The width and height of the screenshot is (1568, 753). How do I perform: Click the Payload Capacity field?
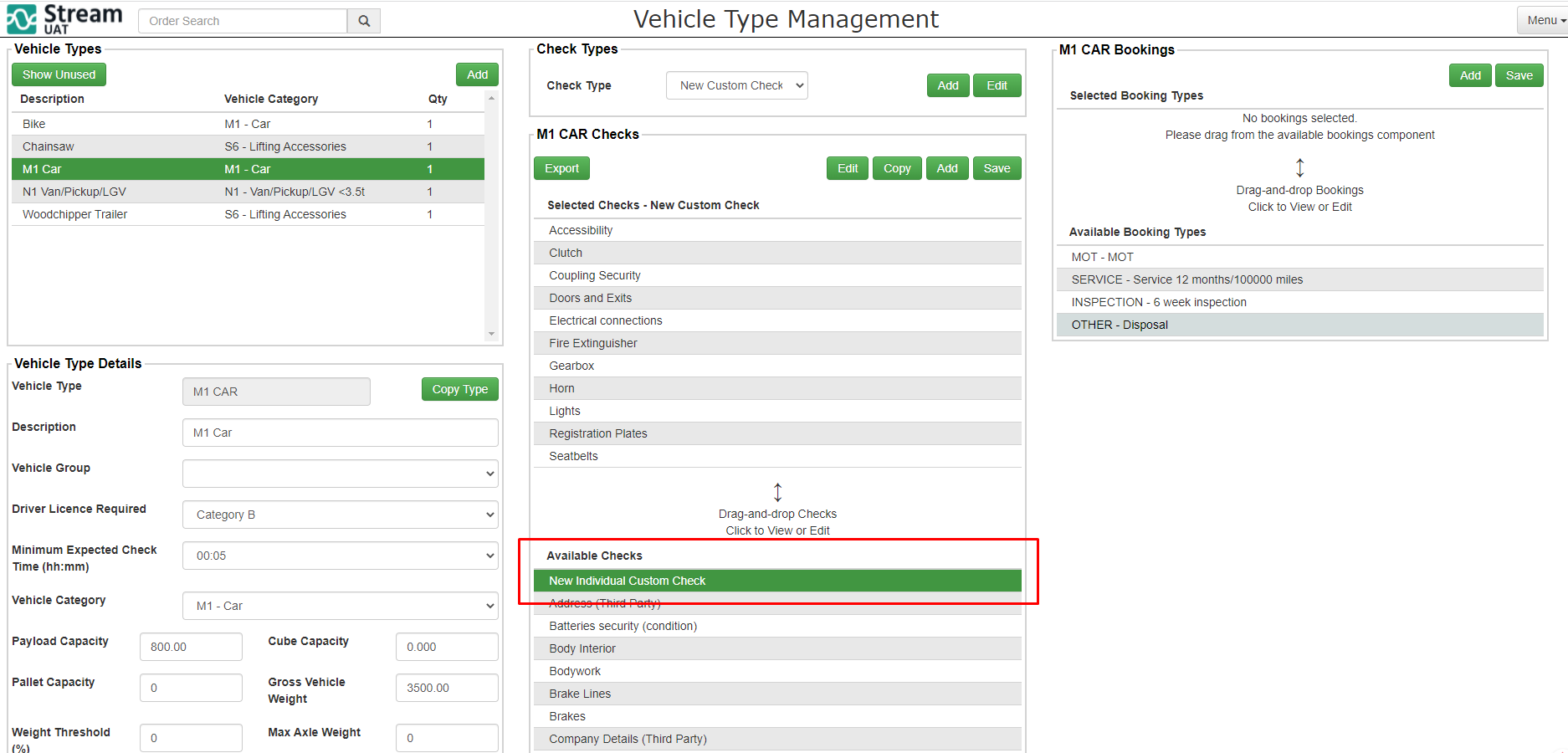point(191,646)
